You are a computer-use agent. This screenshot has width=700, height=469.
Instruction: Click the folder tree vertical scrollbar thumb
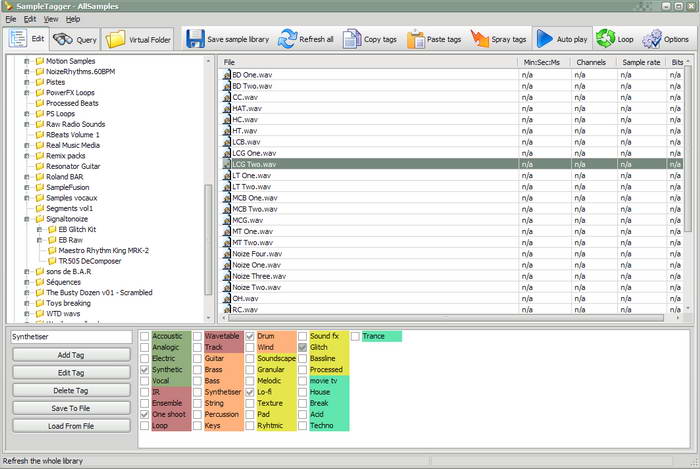click(x=208, y=240)
